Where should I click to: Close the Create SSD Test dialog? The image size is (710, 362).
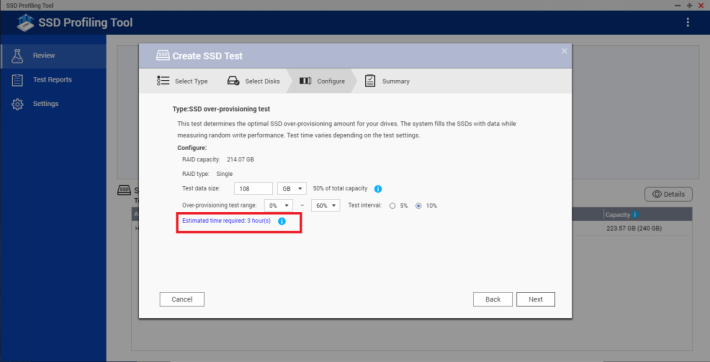click(x=564, y=51)
